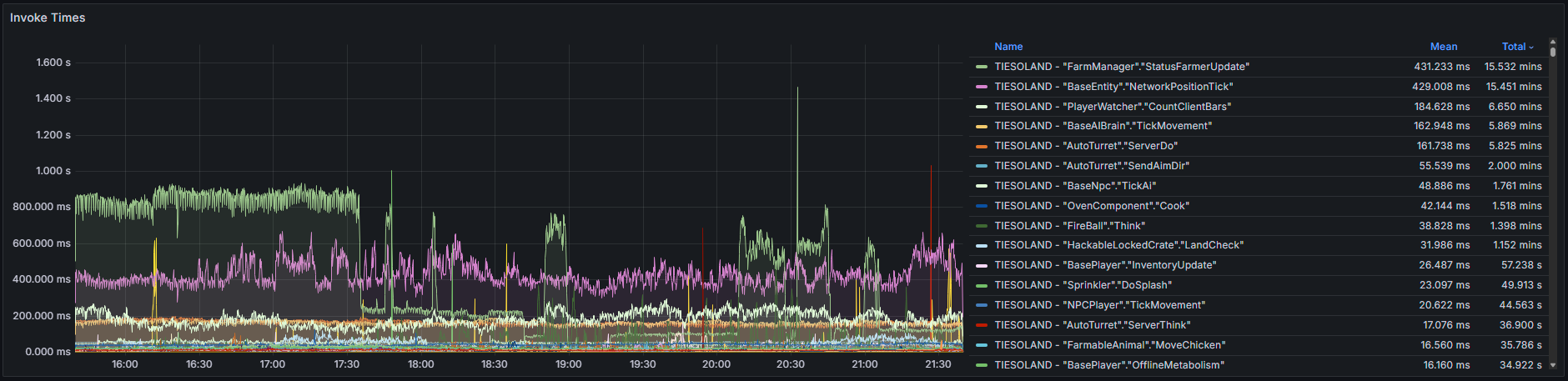Click the FarmableAnimal MoveChicken legend entry
Image resolution: width=1568 pixels, height=381 pixels.
pyautogui.click(x=1109, y=345)
